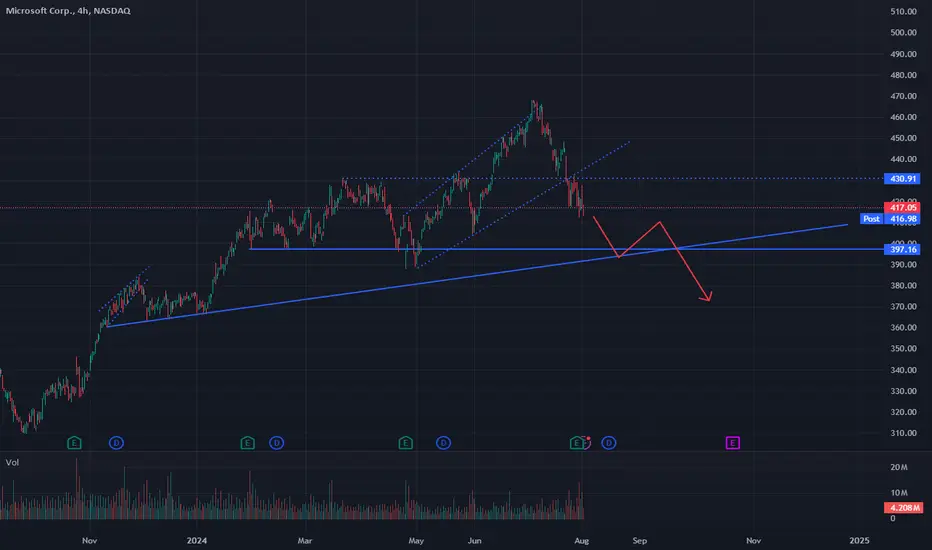The image size is (932, 550).
Task: Click the Aug label on the time axis
Action: tap(581, 540)
